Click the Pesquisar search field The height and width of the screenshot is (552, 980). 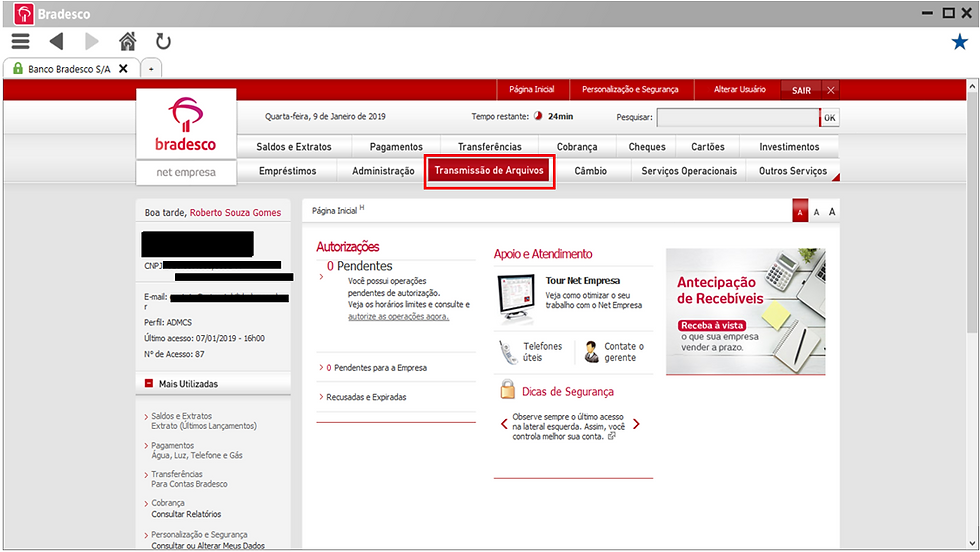[x=738, y=117]
